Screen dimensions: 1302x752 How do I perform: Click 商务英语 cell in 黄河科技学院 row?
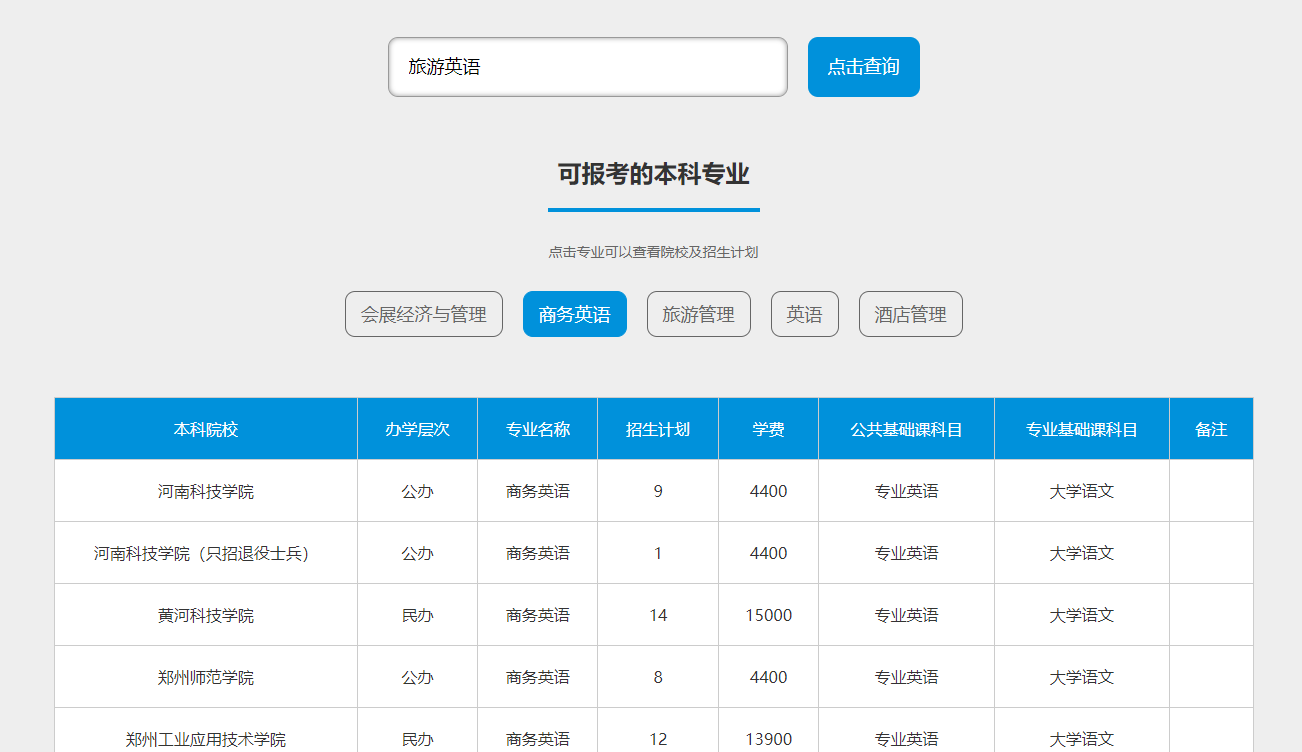point(538,615)
